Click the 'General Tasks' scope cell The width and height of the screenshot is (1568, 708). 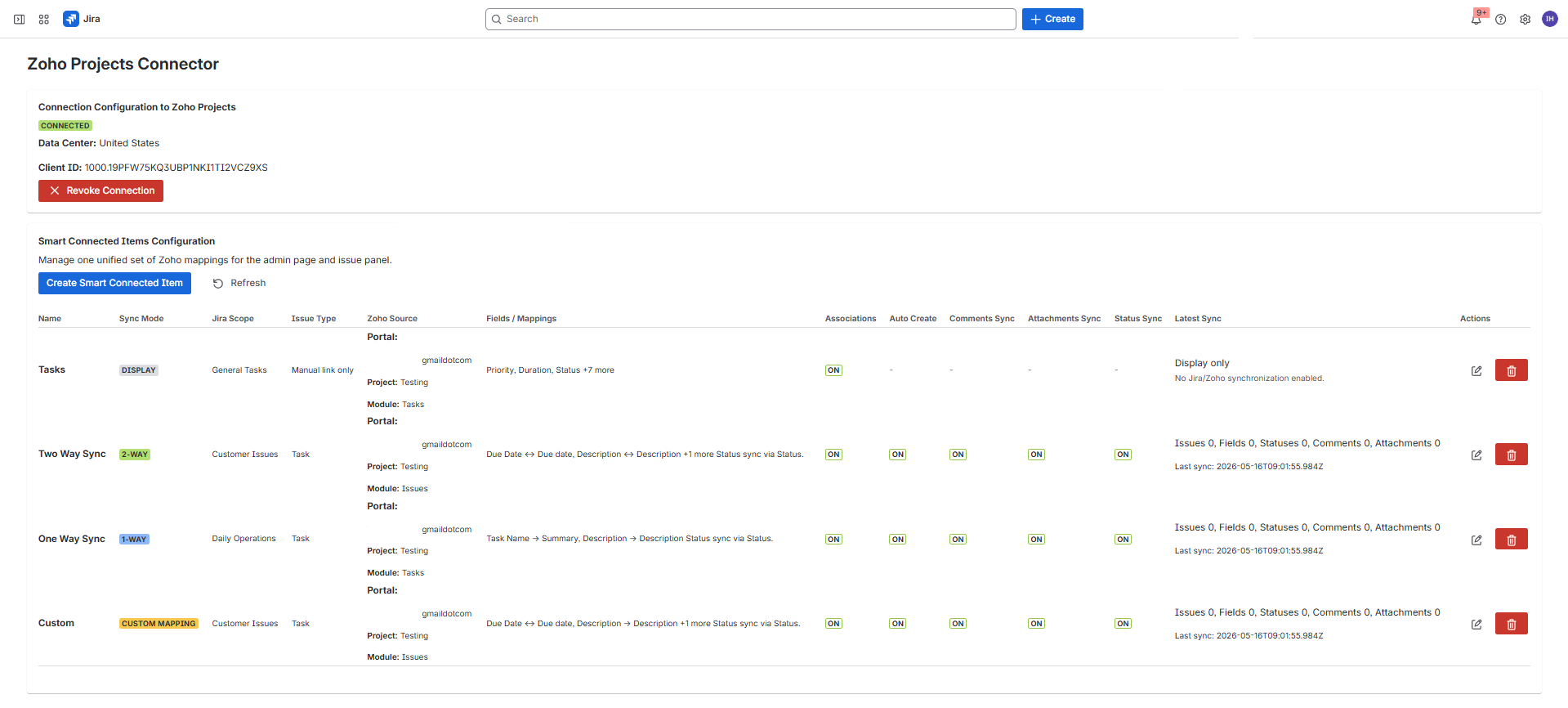(x=239, y=370)
